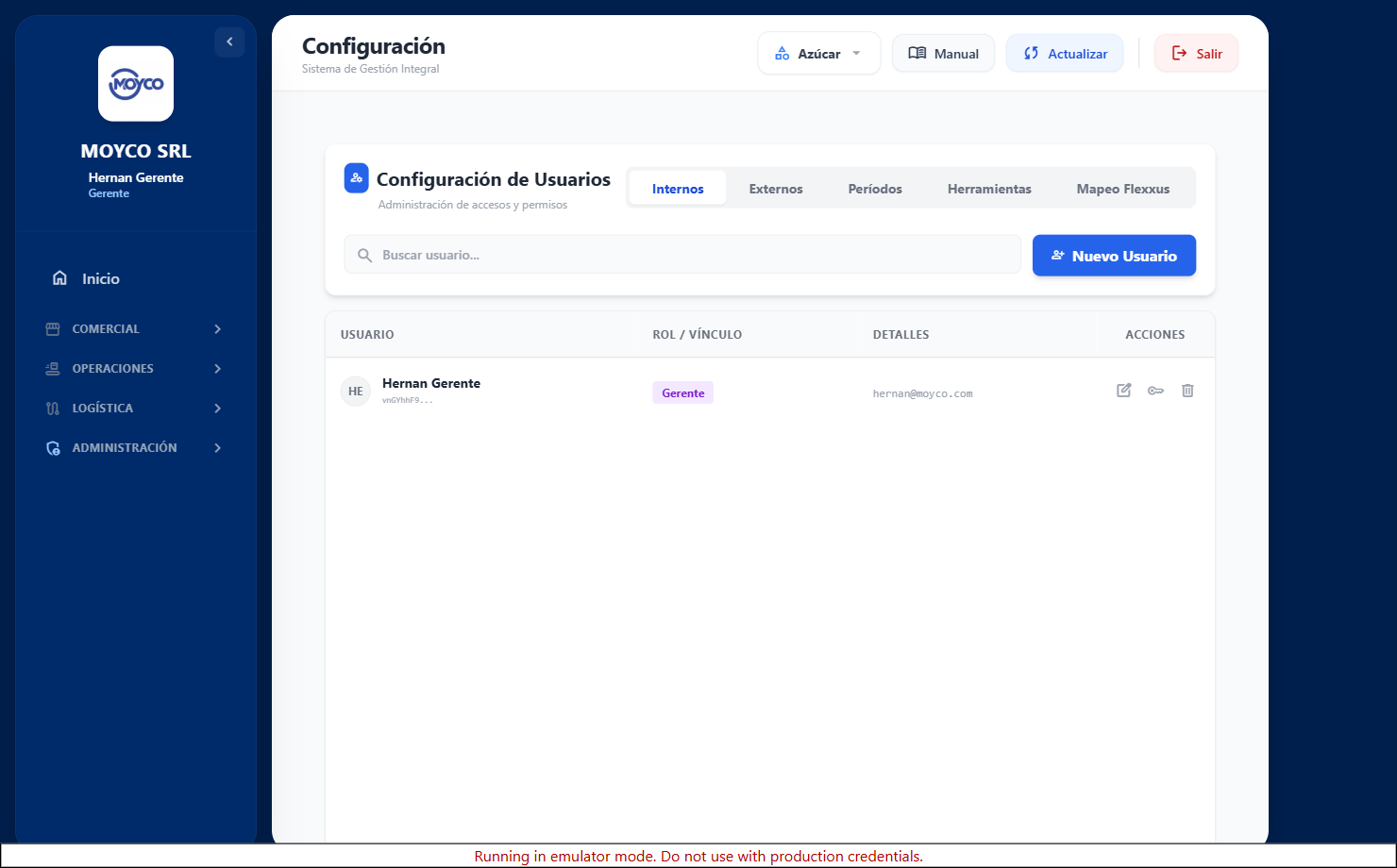
Task: Expand the LOGÍSTICA menu chevron
Action: click(217, 409)
